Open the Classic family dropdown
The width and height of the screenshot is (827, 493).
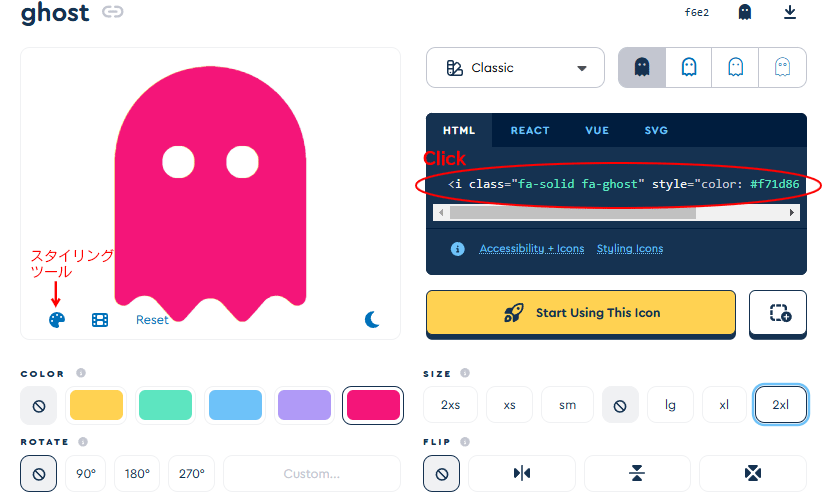coord(515,68)
